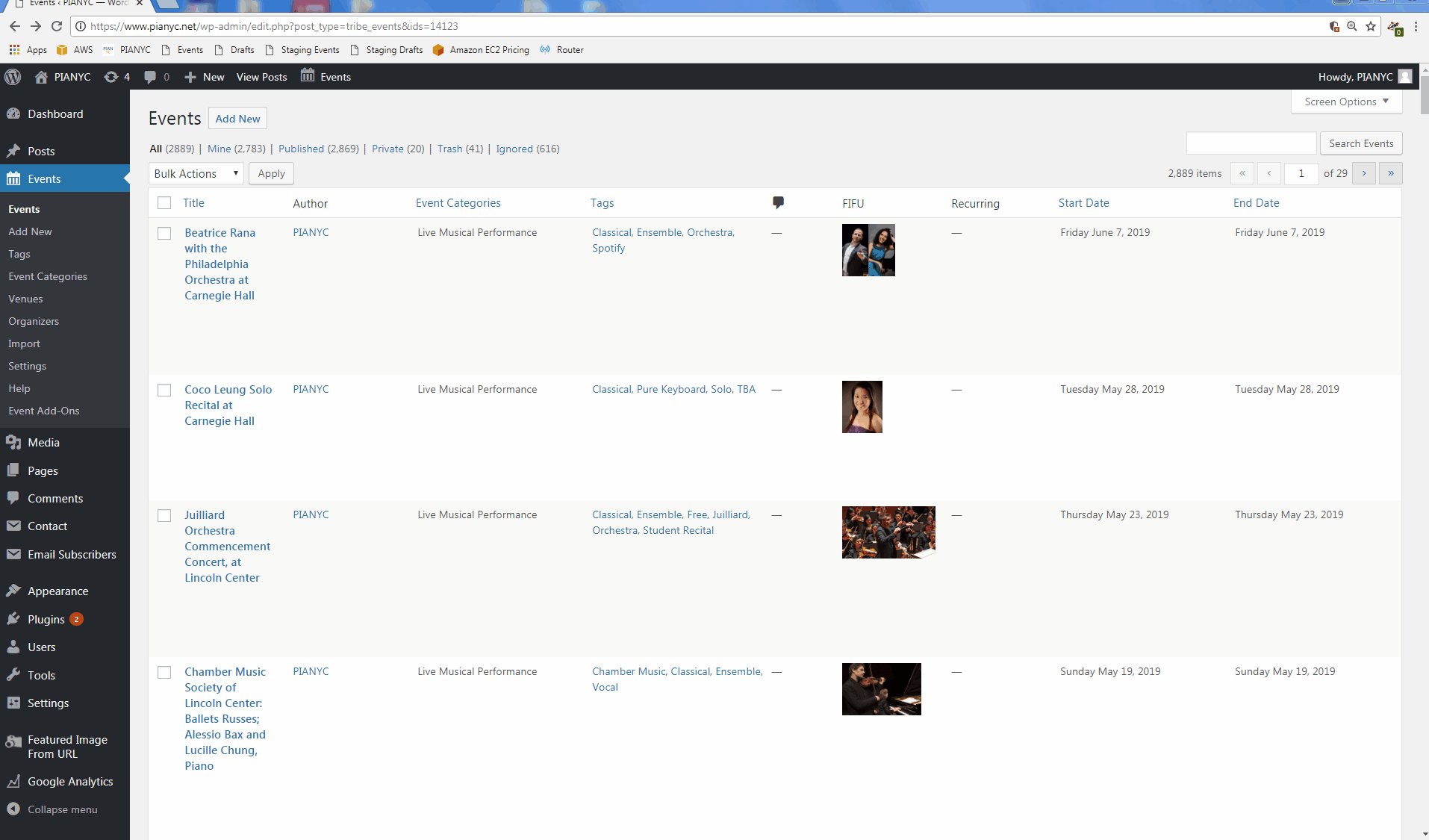The width and height of the screenshot is (1429, 840).
Task: Select the Coco Leung Solo Recital checkbox
Action: pyautogui.click(x=164, y=391)
